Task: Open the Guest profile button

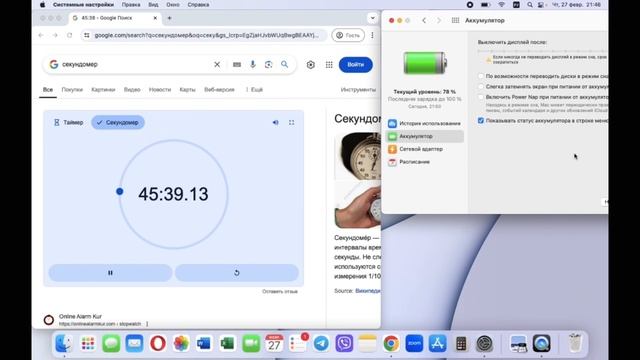Action: 348,36
